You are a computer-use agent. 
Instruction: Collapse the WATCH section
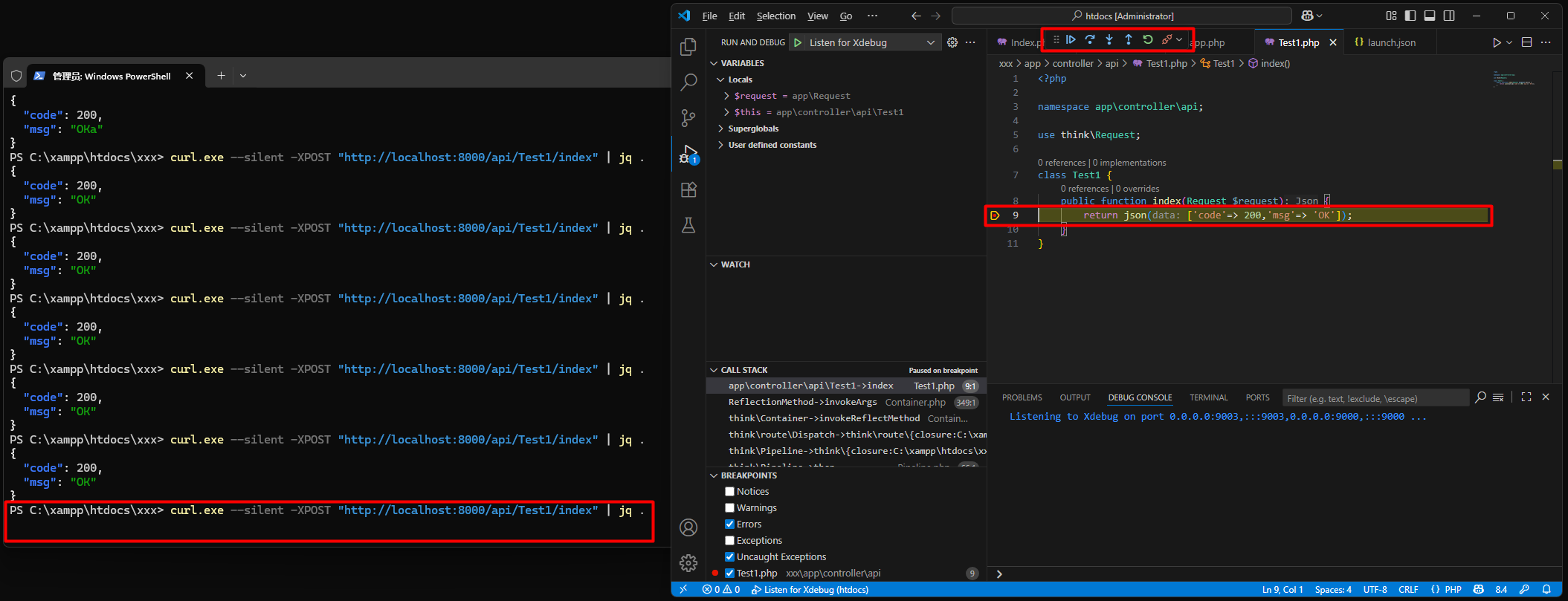coord(714,264)
